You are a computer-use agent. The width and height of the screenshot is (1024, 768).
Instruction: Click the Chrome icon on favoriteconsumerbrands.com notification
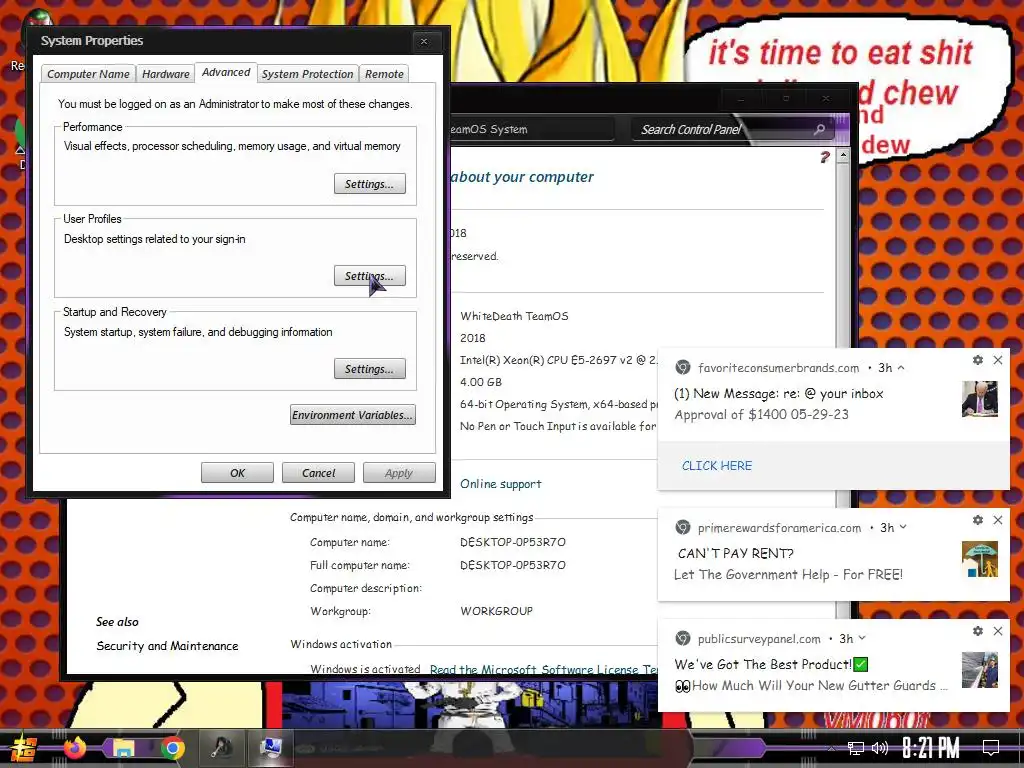[682, 368]
